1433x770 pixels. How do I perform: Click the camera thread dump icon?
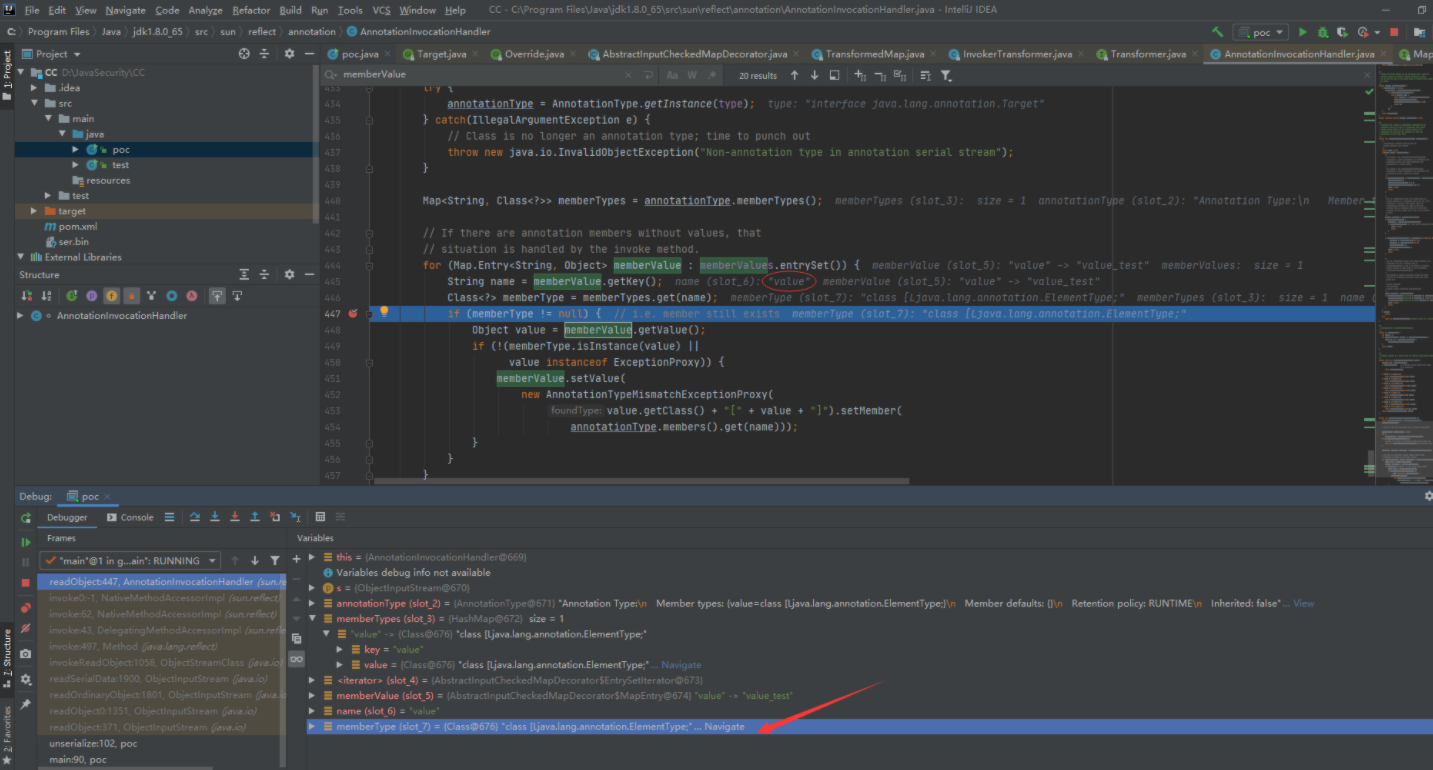26,654
